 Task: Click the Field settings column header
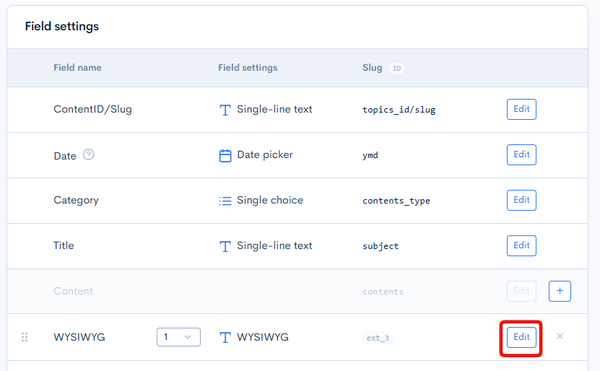[248, 68]
